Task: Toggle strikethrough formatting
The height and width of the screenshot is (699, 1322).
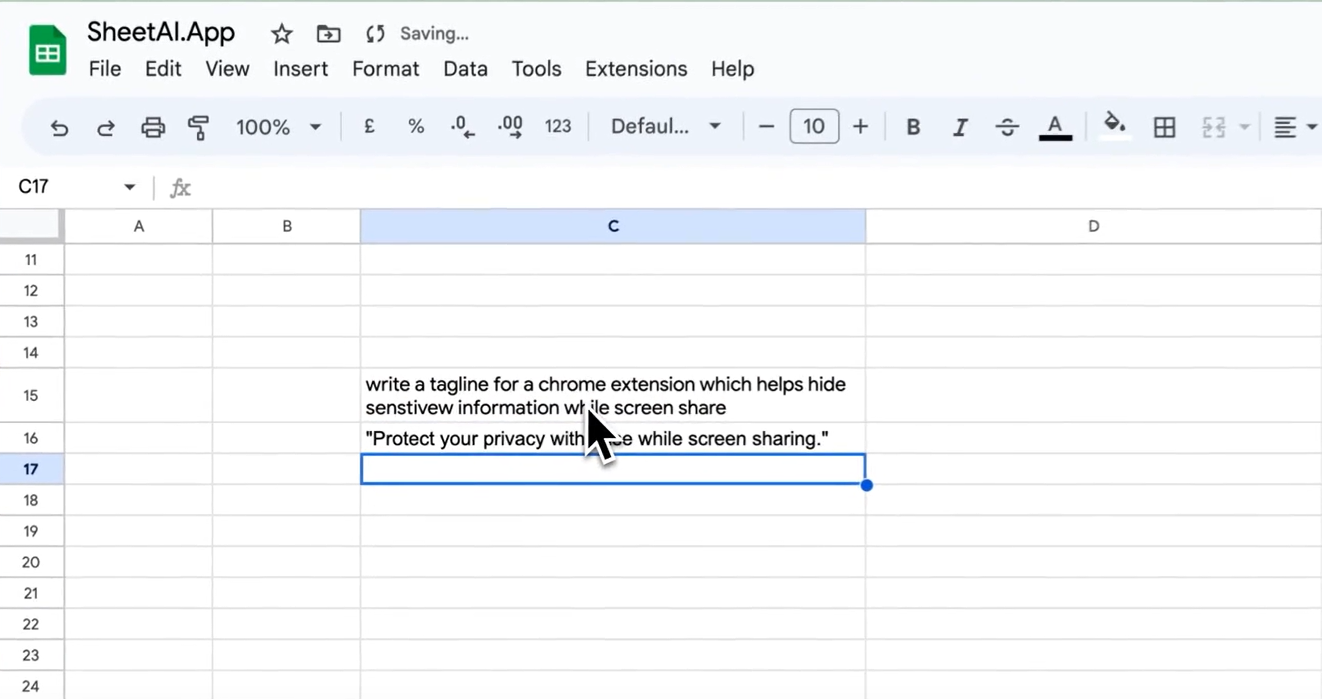Action: coord(1007,127)
